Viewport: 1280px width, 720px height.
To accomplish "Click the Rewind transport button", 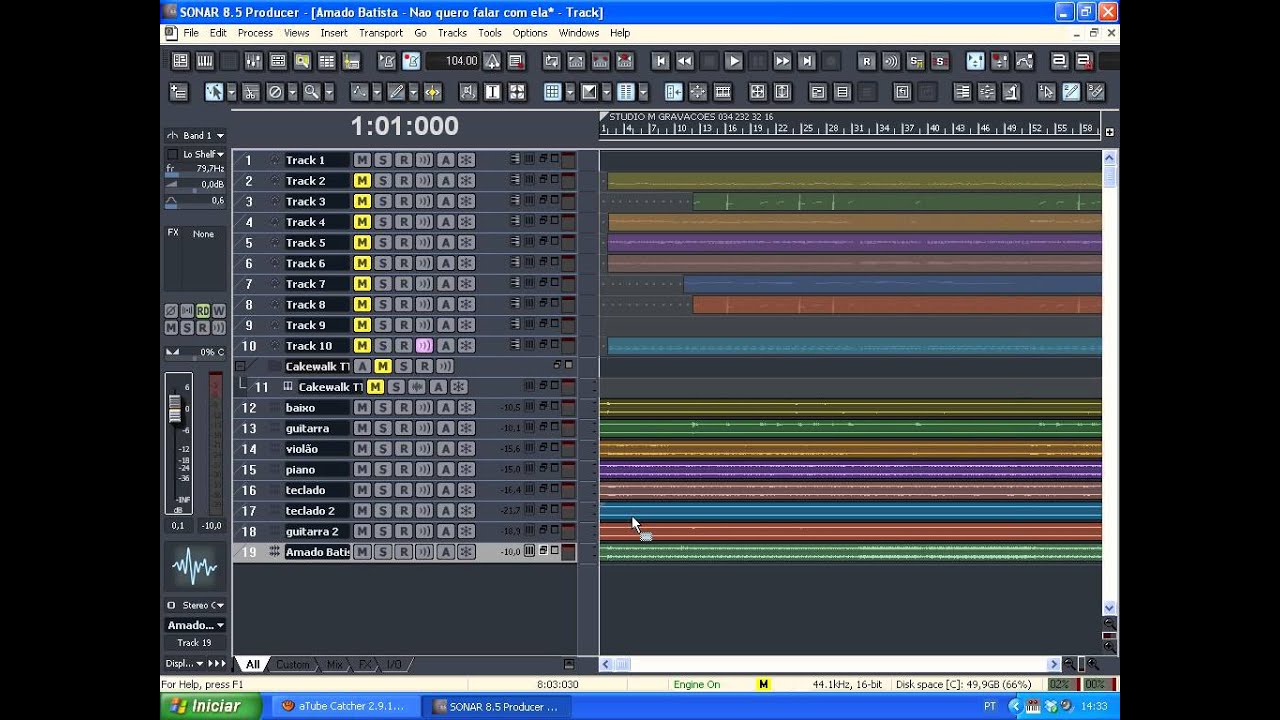I will click(x=684, y=61).
